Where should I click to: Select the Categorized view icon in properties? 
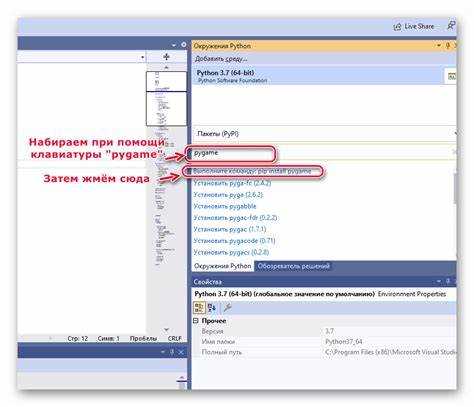(199, 307)
